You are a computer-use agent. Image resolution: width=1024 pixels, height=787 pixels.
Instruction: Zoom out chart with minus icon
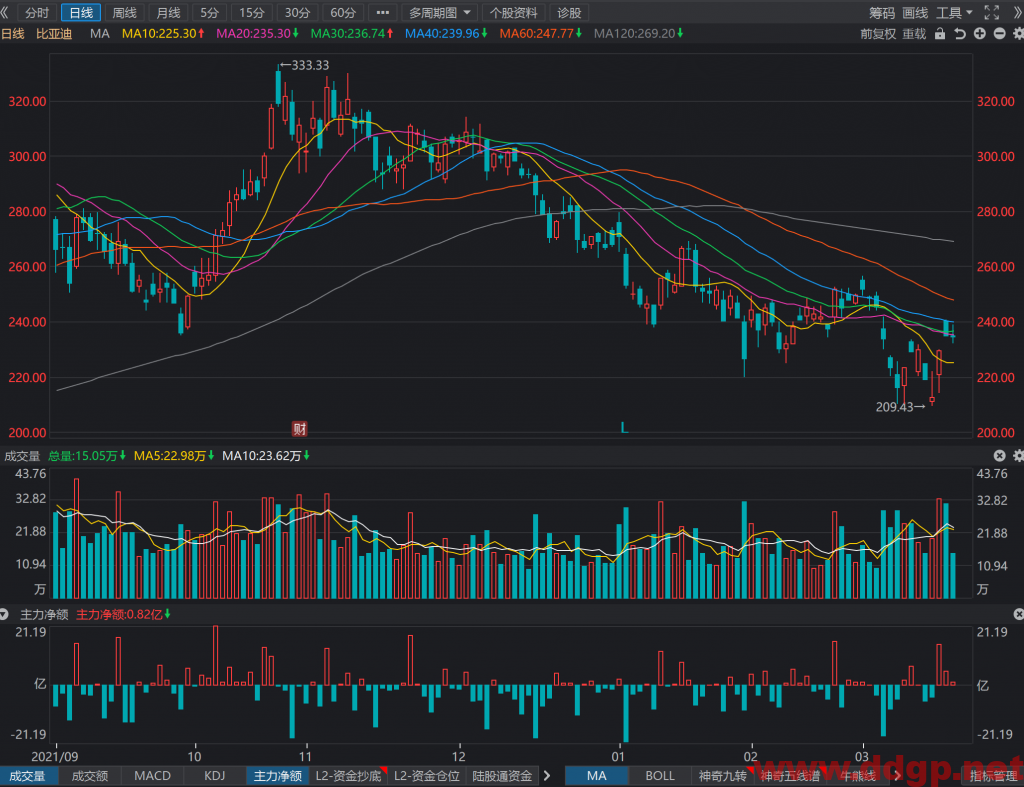(999, 33)
